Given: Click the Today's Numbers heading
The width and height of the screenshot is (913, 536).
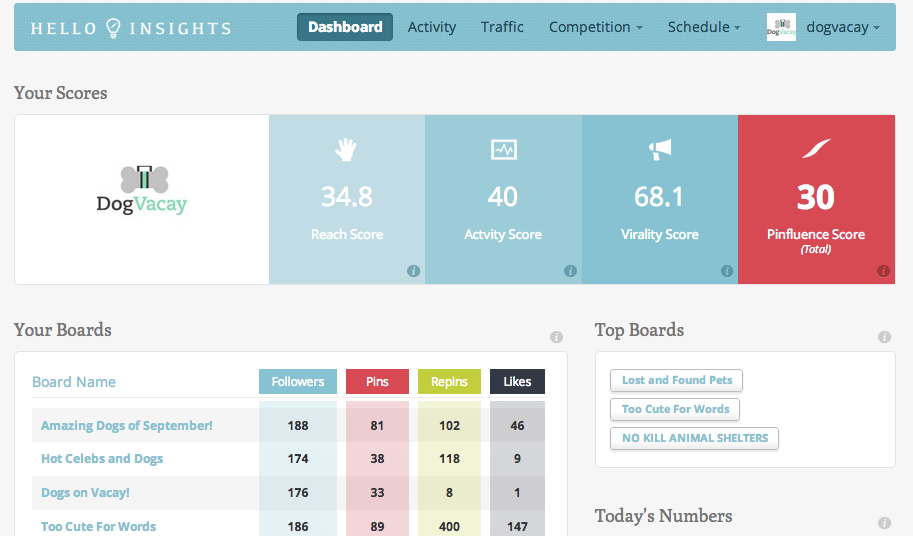Looking at the screenshot, I should coord(663,516).
